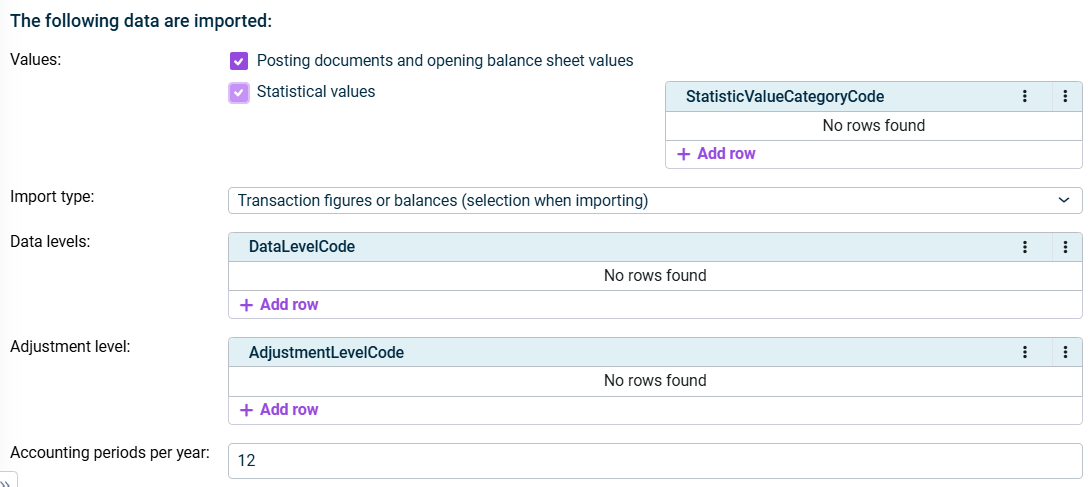Sort by StatisticValueCategoryCode column header
1088x487 pixels.
point(784,96)
